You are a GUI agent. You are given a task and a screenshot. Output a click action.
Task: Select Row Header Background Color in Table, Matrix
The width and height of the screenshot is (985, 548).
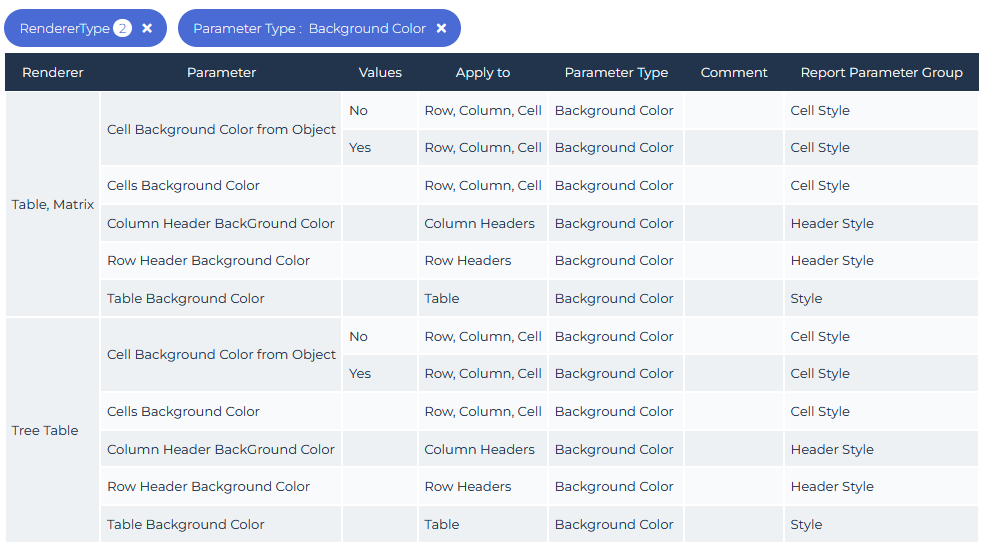(208, 261)
